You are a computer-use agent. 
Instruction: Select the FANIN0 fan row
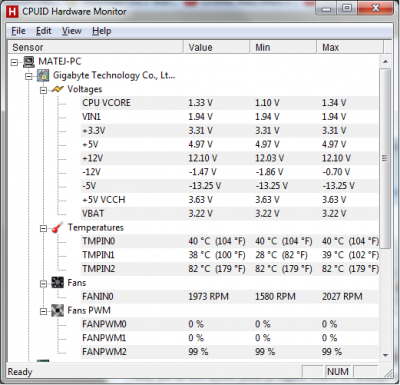[x=229, y=297]
